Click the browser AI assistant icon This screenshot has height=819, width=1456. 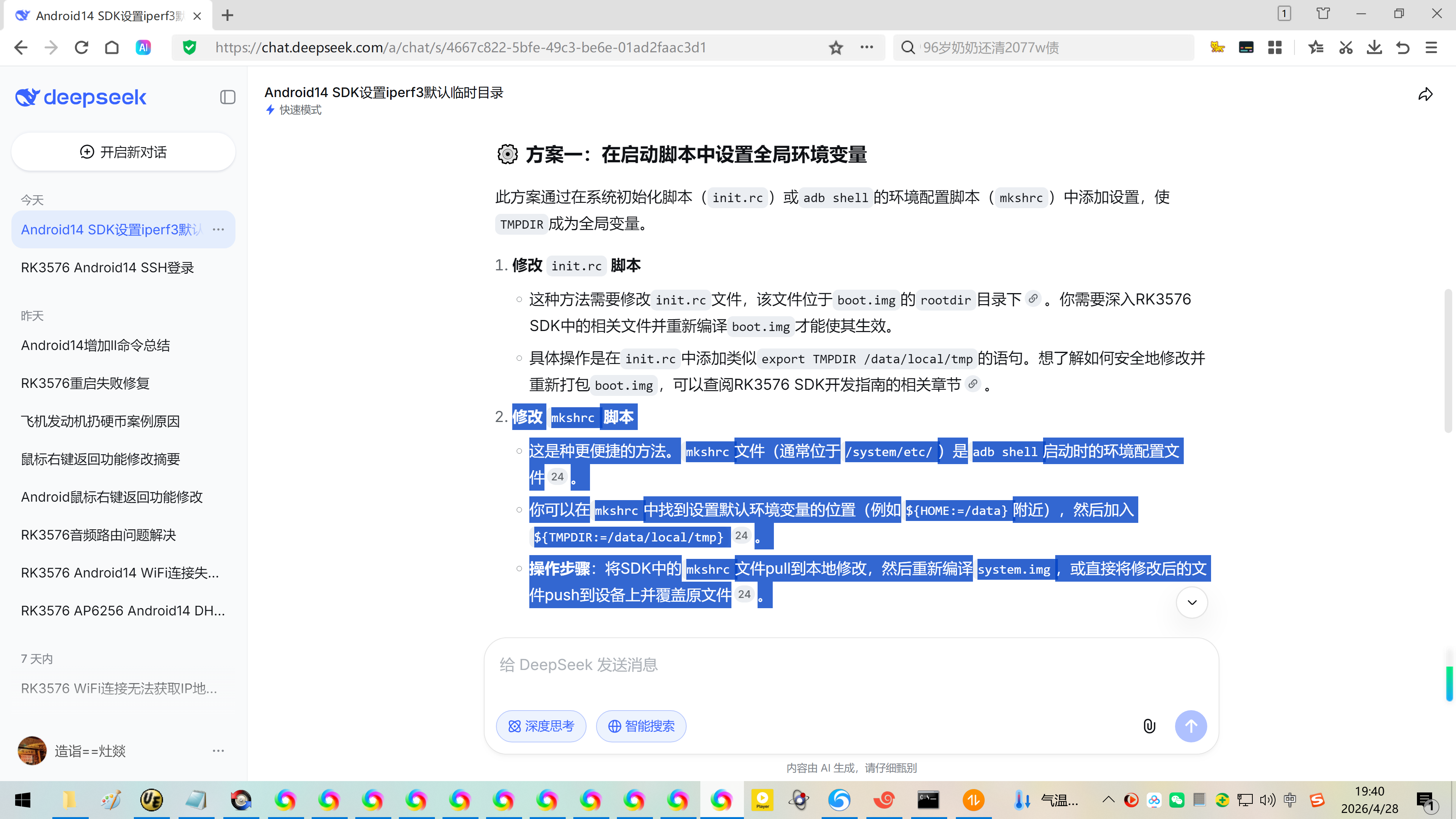tap(143, 47)
